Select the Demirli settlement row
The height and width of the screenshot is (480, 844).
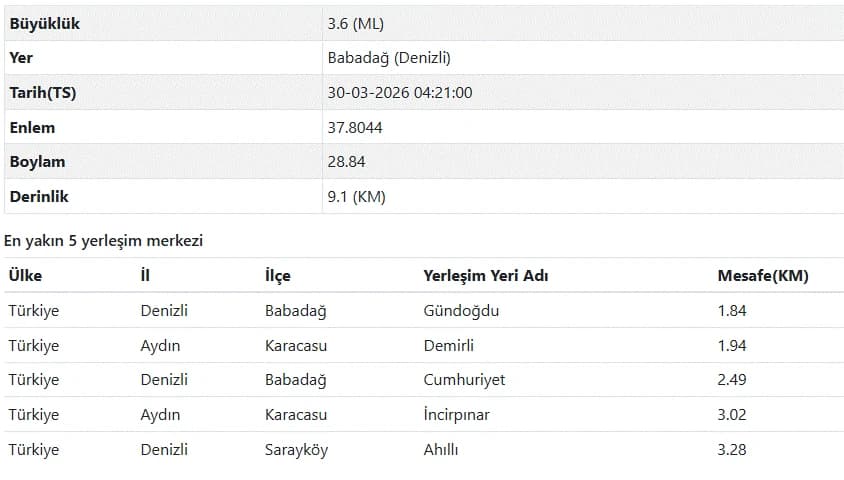[424, 345]
